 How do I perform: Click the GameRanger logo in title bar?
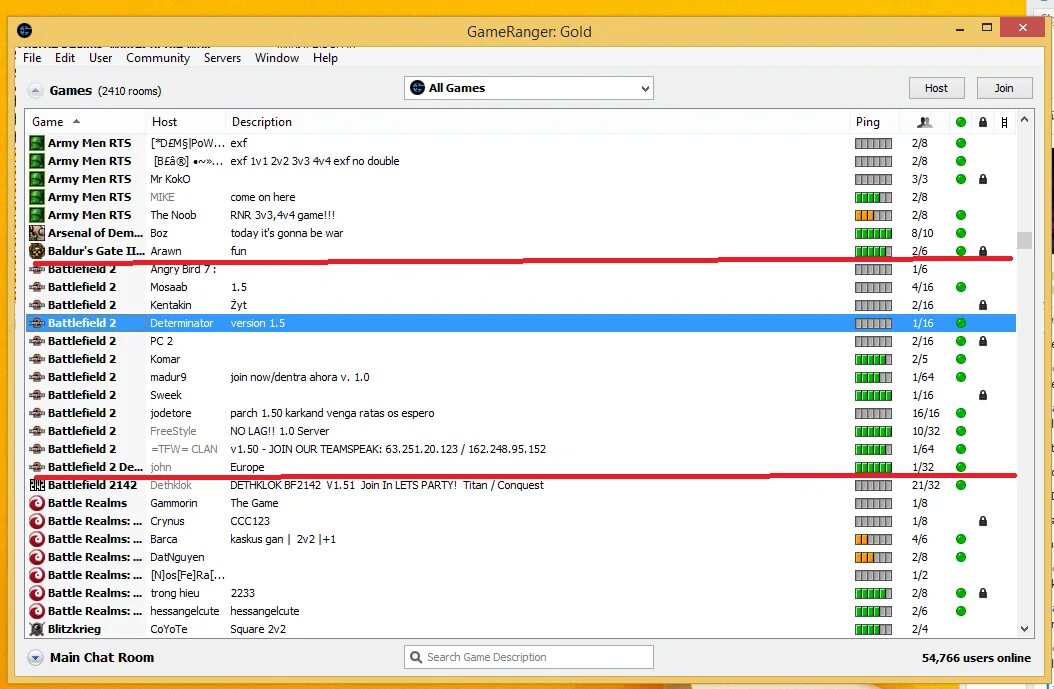tap(25, 30)
